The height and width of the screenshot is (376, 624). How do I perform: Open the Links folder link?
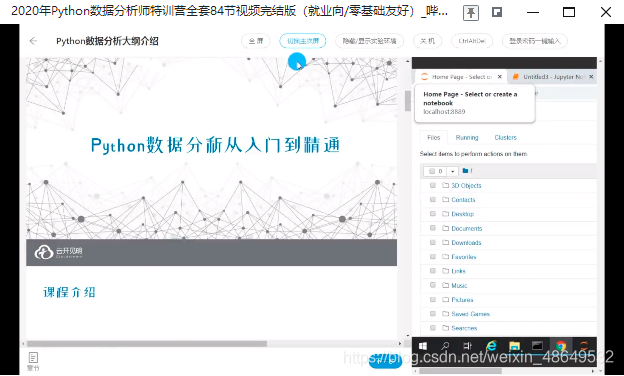tap(458, 271)
